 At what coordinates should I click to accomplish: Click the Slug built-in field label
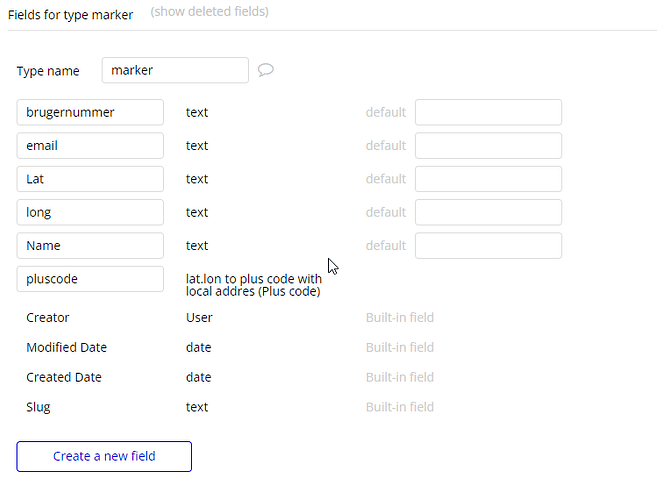tap(38, 407)
